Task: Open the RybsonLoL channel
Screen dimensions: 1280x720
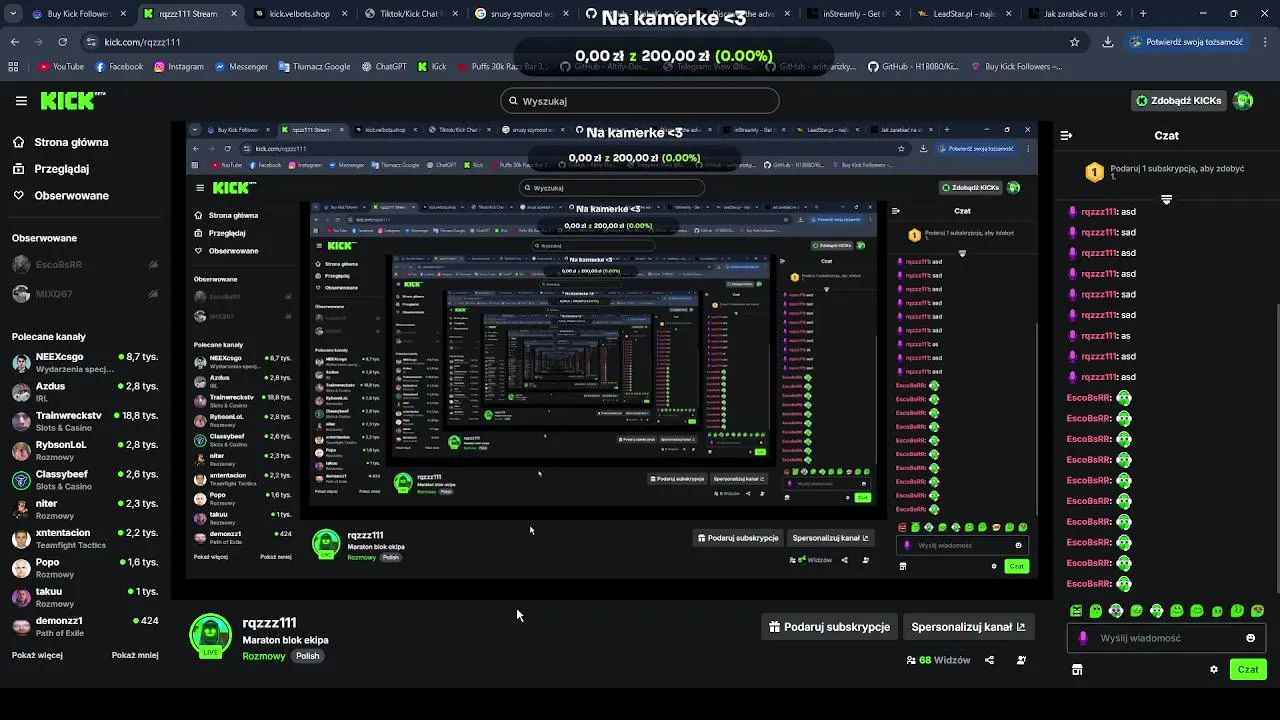Action: coord(85,450)
